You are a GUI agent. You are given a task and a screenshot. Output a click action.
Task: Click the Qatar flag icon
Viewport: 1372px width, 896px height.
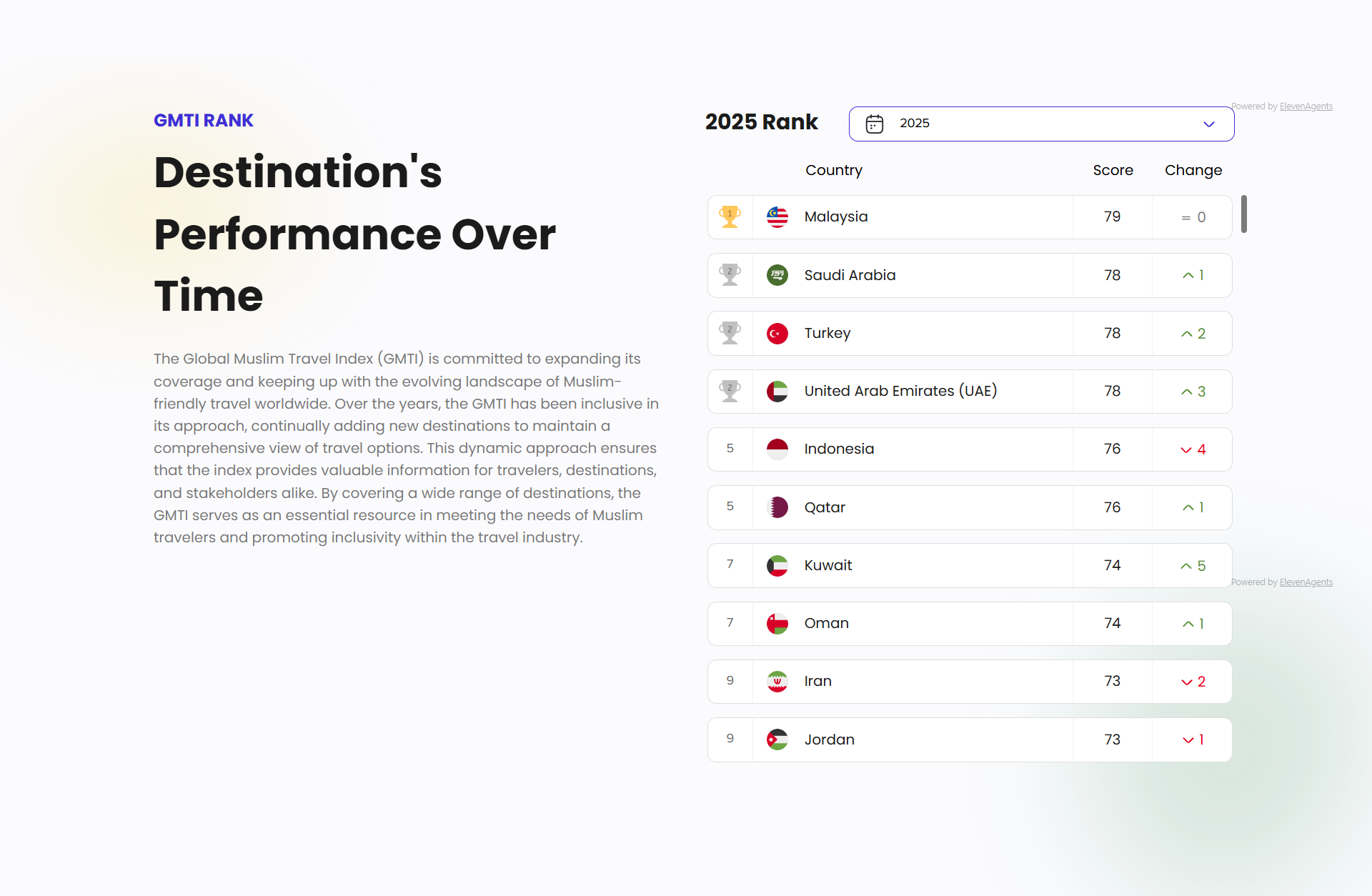tap(777, 507)
